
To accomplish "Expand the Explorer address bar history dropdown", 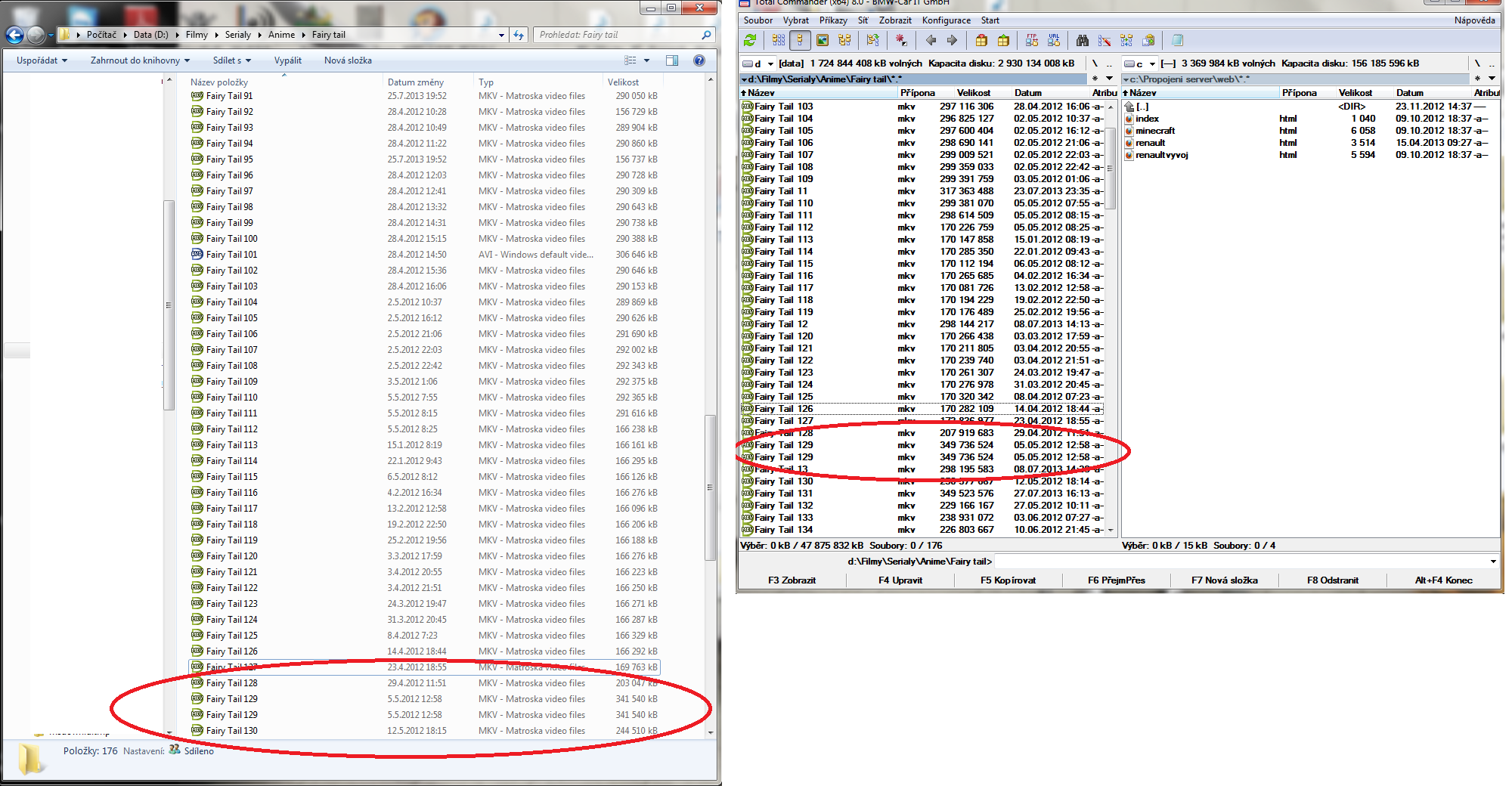I will [501, 35].
